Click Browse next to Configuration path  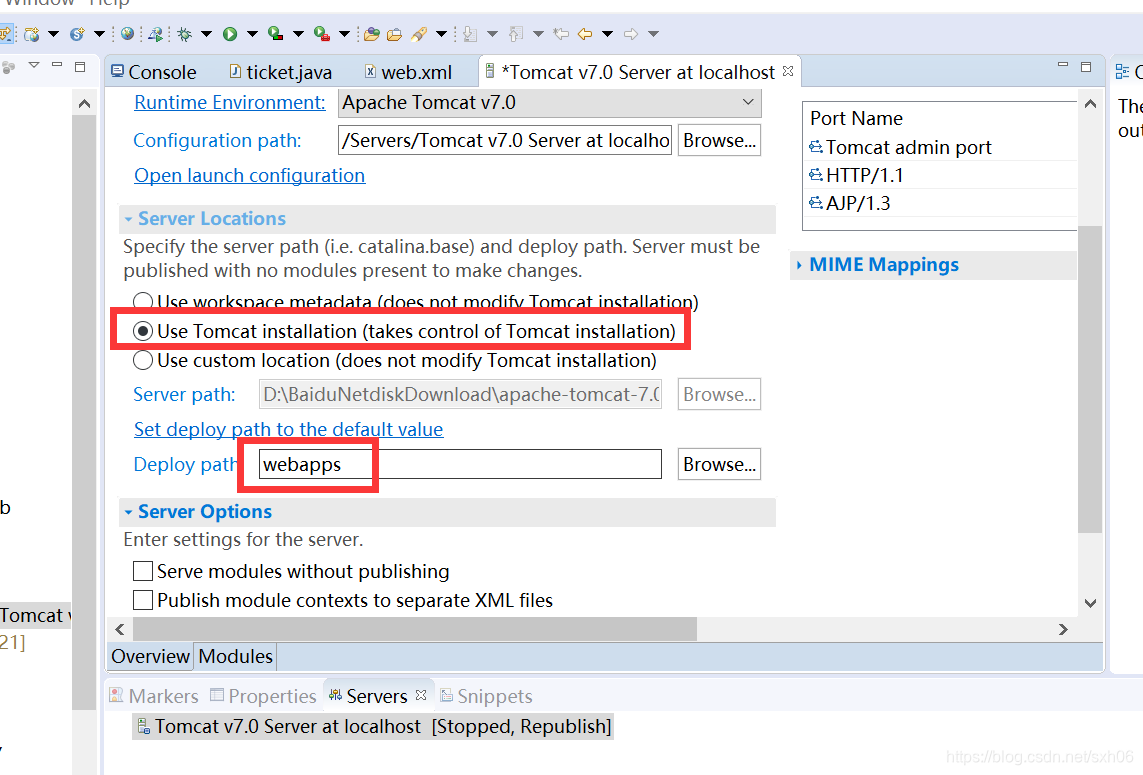click(719, 140)
